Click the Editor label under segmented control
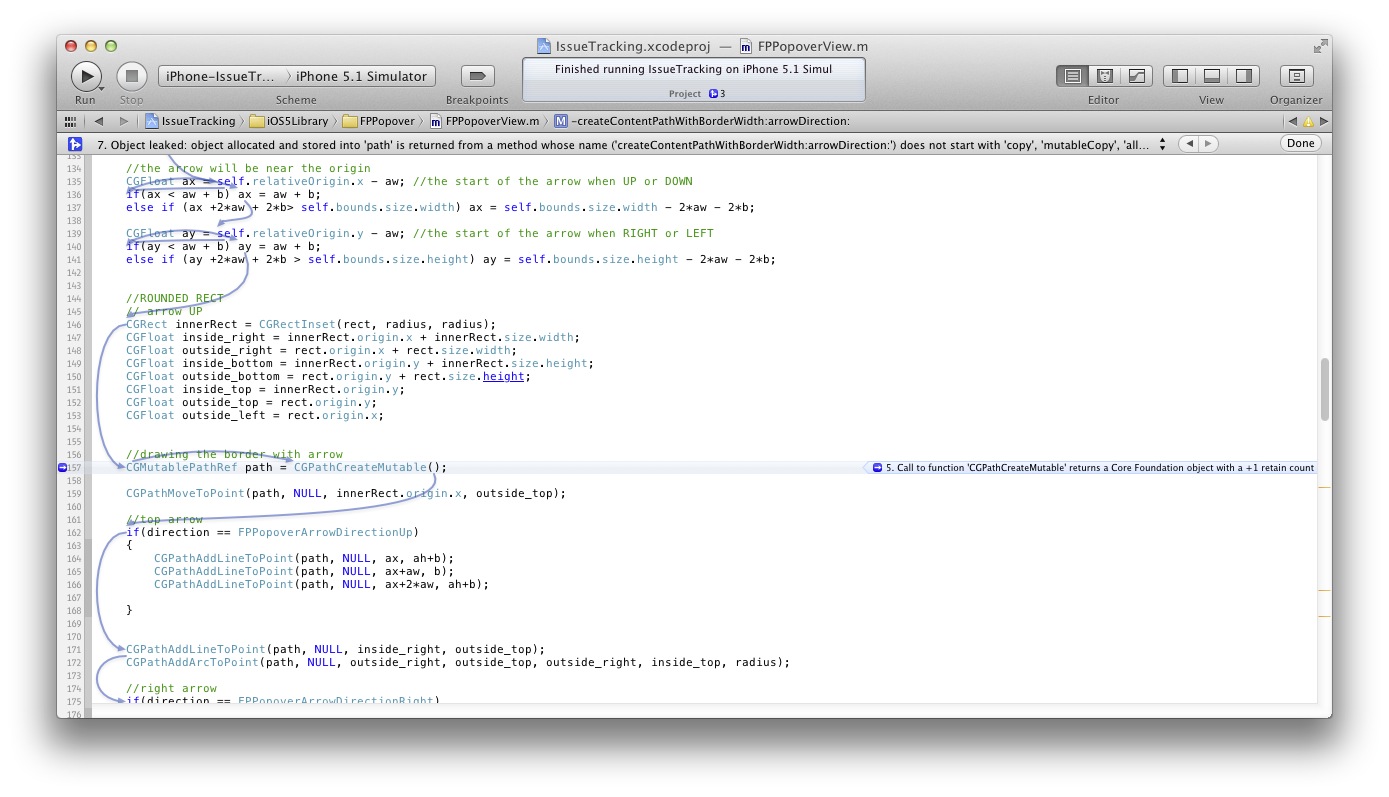Image resolution: width=1389 pixels, height=797 pixels. tap(1103, 100)
